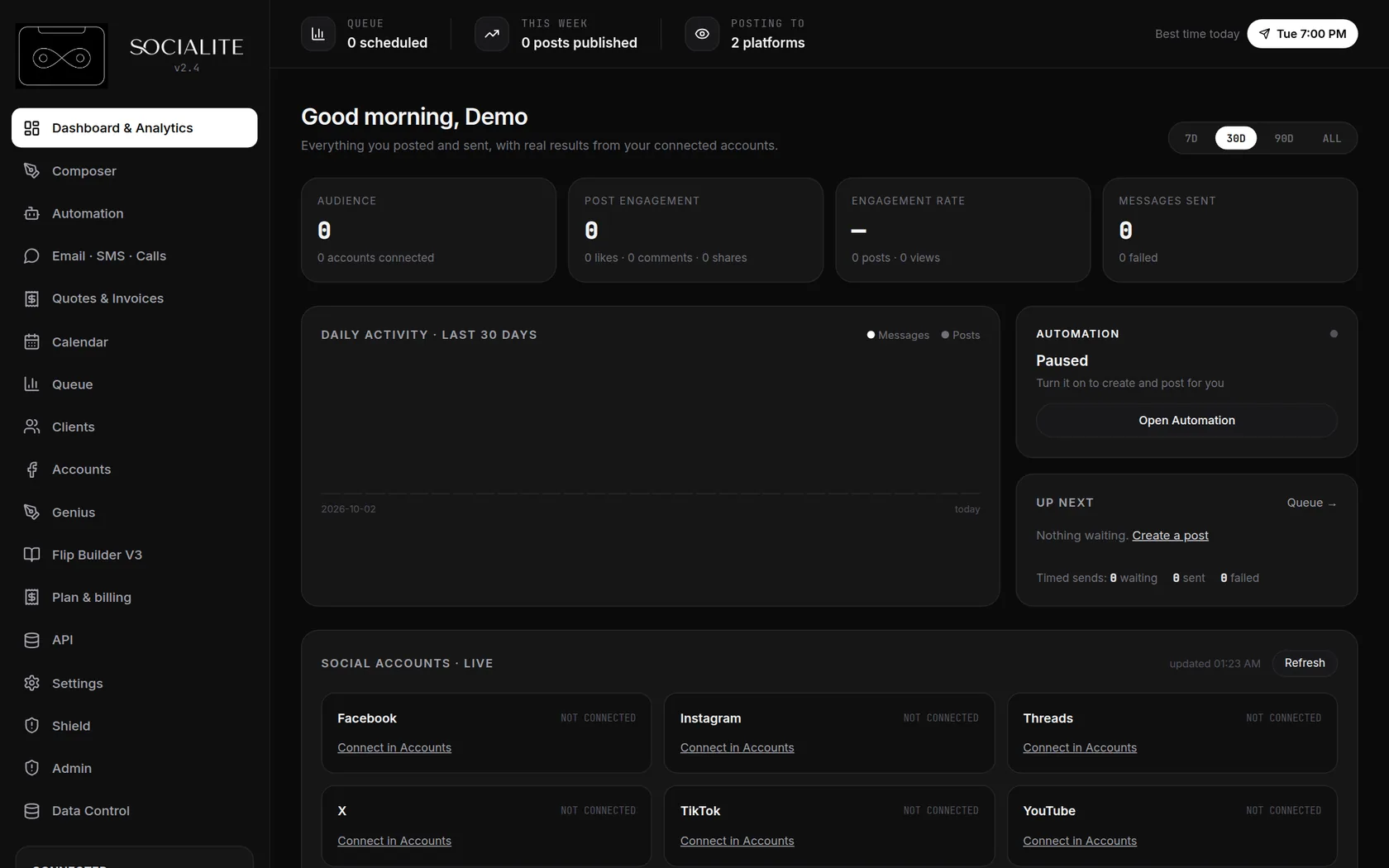Click the Open Automation button
This screenshot has width=1389, height=868.
(x=1186, y=420)
